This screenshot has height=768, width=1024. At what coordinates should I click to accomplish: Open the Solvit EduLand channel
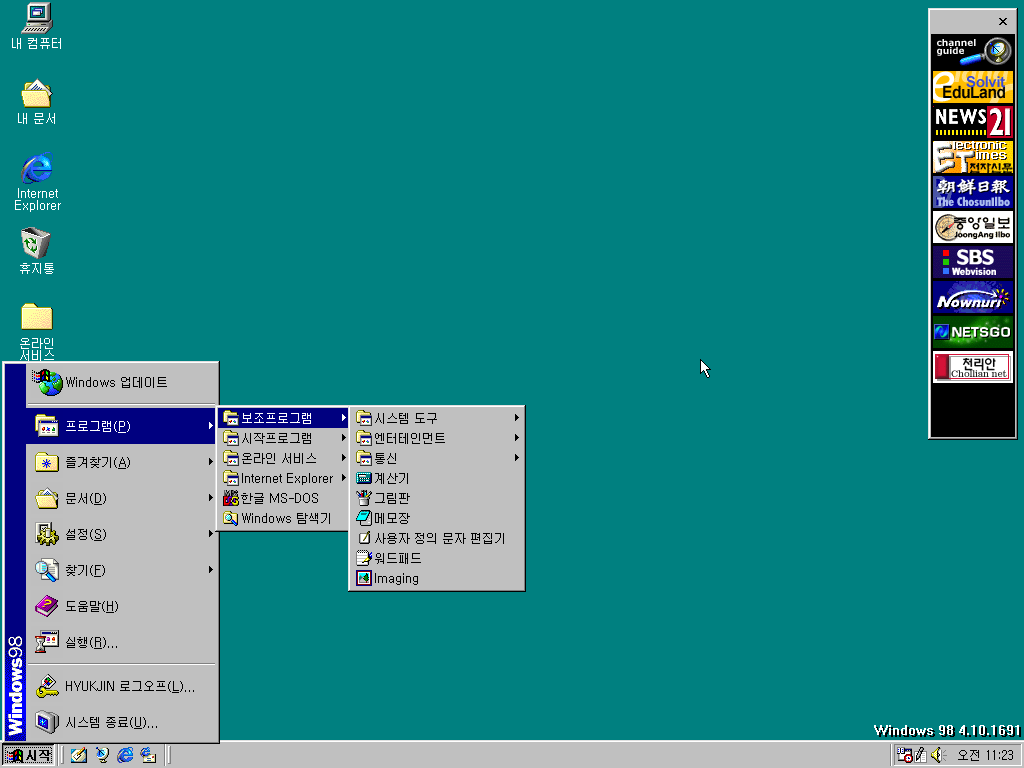pos(972,86)
